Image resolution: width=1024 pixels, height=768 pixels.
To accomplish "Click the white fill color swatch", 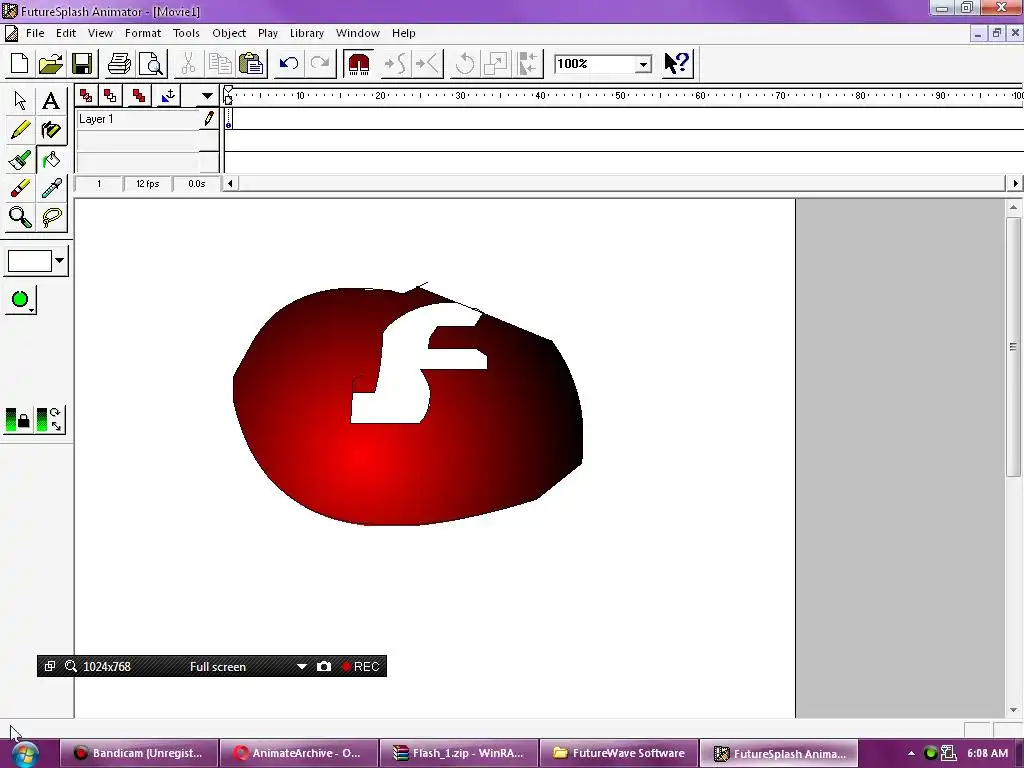I will [29, 261].
